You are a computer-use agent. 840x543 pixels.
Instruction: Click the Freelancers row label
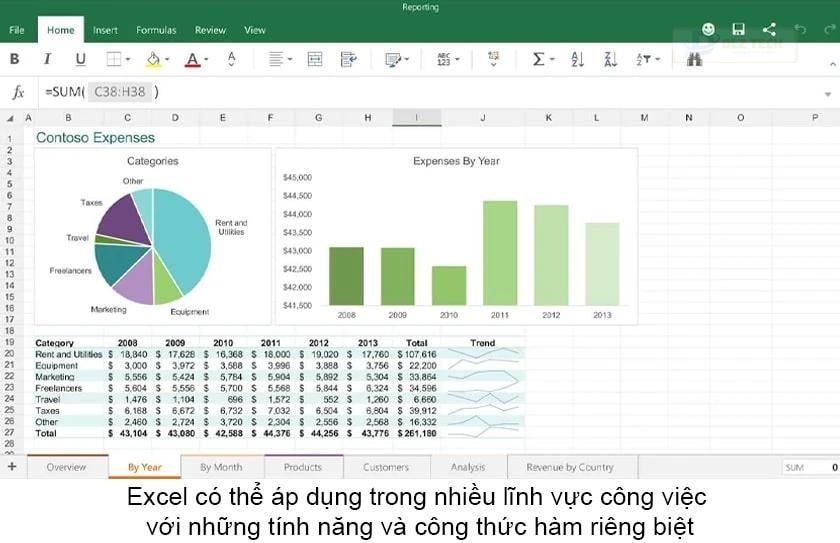click(x=58, y=388)
